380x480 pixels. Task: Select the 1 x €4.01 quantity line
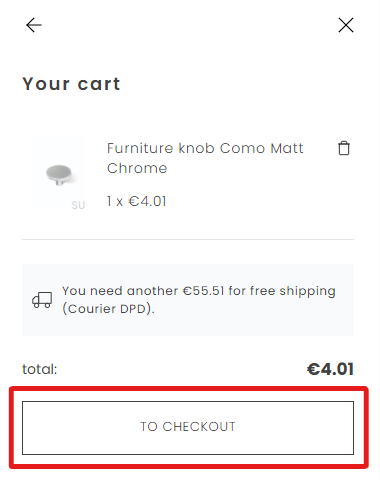point(136,201)
